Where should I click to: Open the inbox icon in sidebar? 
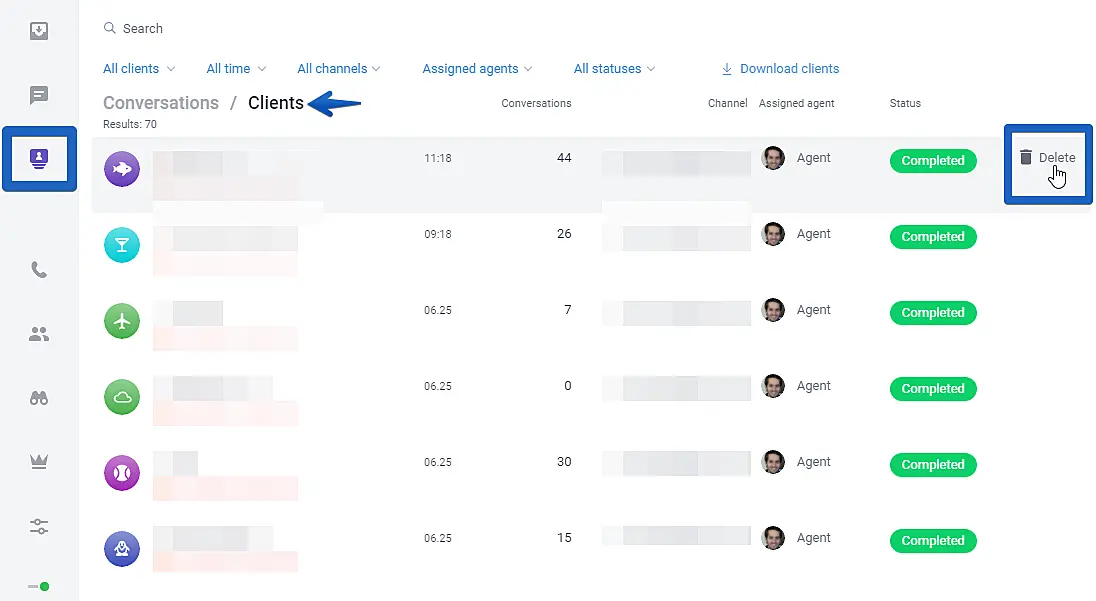point(39,31)
